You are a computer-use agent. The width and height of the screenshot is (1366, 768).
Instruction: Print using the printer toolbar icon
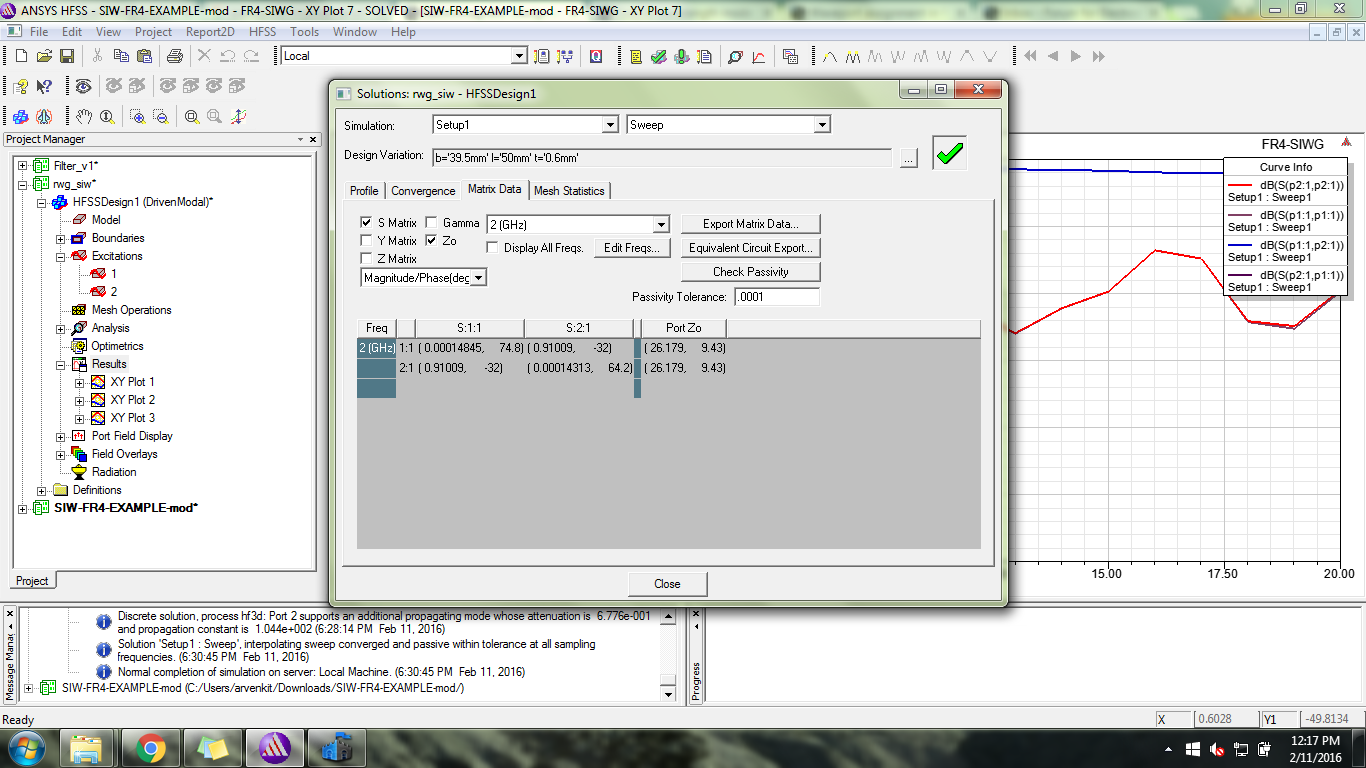click(x=175, y=57)
